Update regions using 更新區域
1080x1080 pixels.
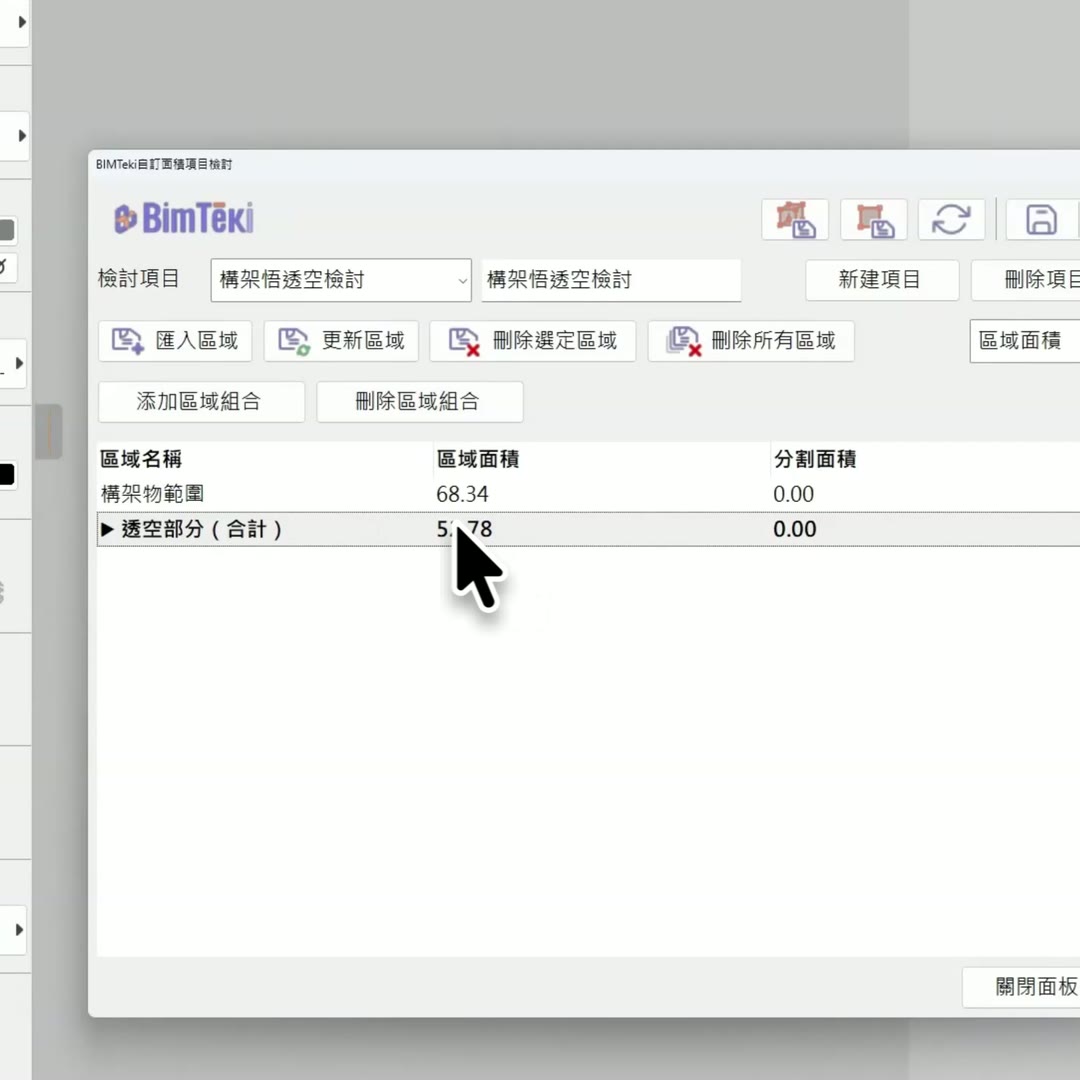tap(341, 341)
